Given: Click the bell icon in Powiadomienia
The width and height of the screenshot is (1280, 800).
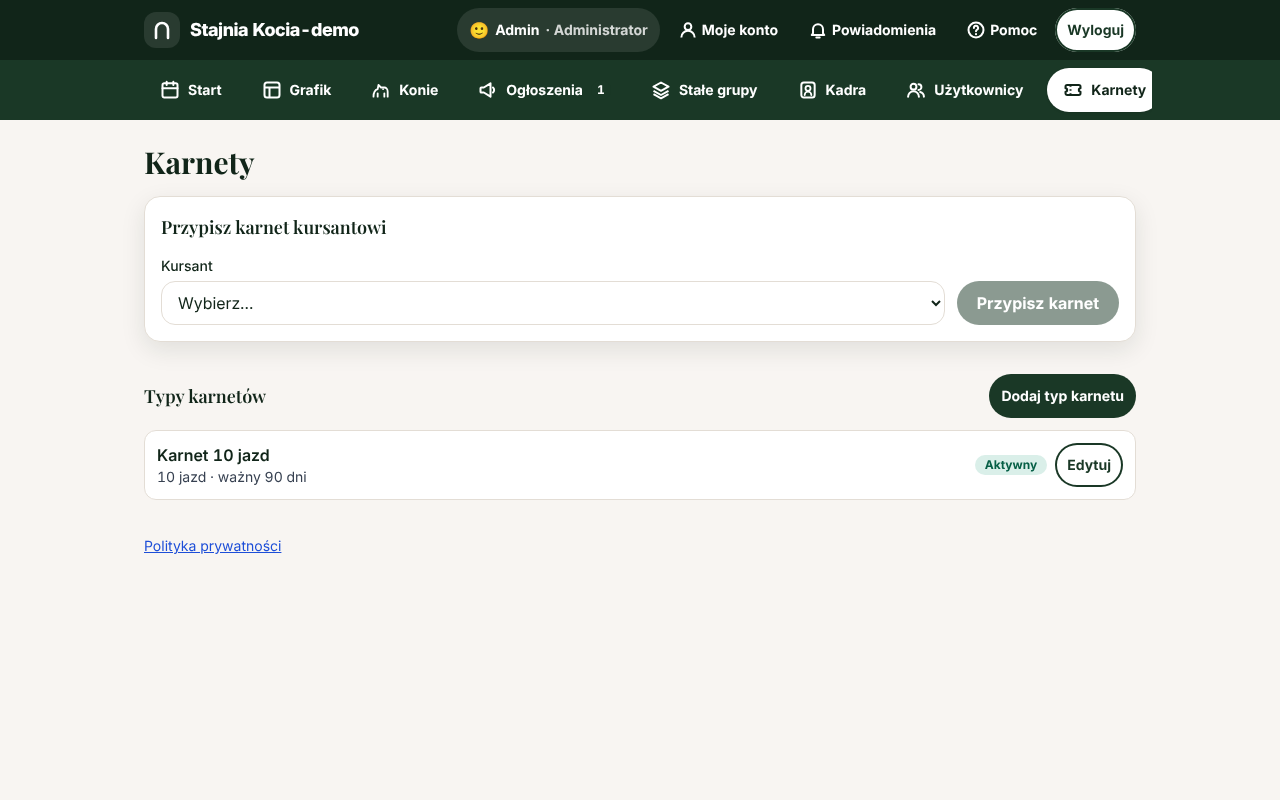Looking at the screenshot, I should tap(817, 30).
